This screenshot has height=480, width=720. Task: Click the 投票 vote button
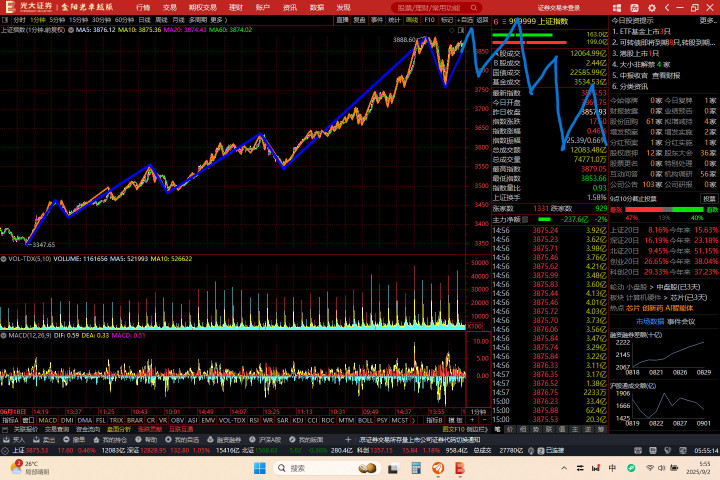(709, 198)
